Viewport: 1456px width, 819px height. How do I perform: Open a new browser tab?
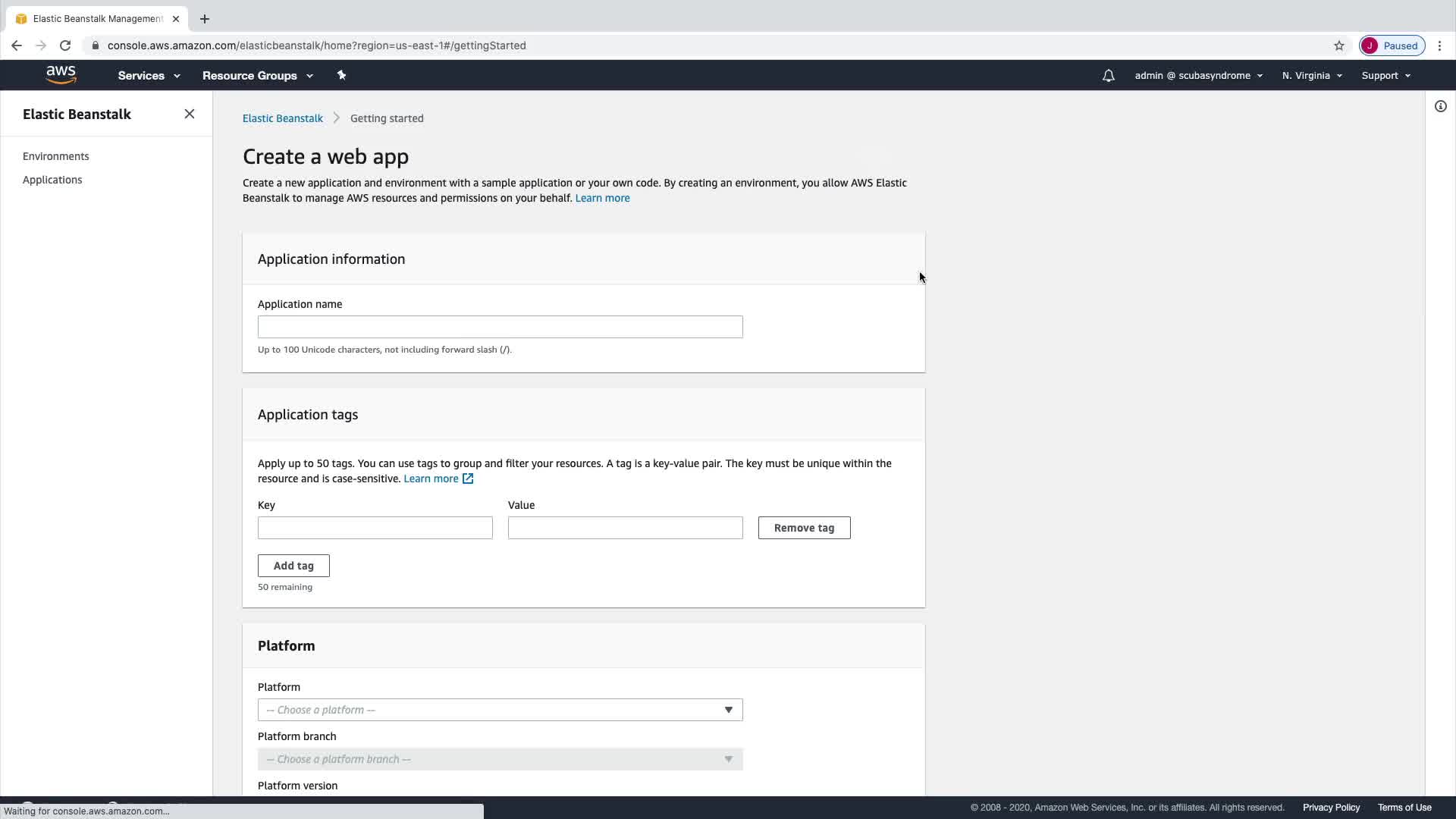click(x=205, y=19)
